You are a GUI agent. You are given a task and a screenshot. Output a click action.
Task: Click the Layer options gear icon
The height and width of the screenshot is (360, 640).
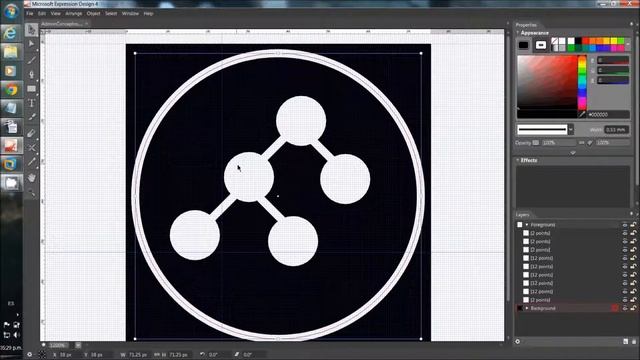518,342
